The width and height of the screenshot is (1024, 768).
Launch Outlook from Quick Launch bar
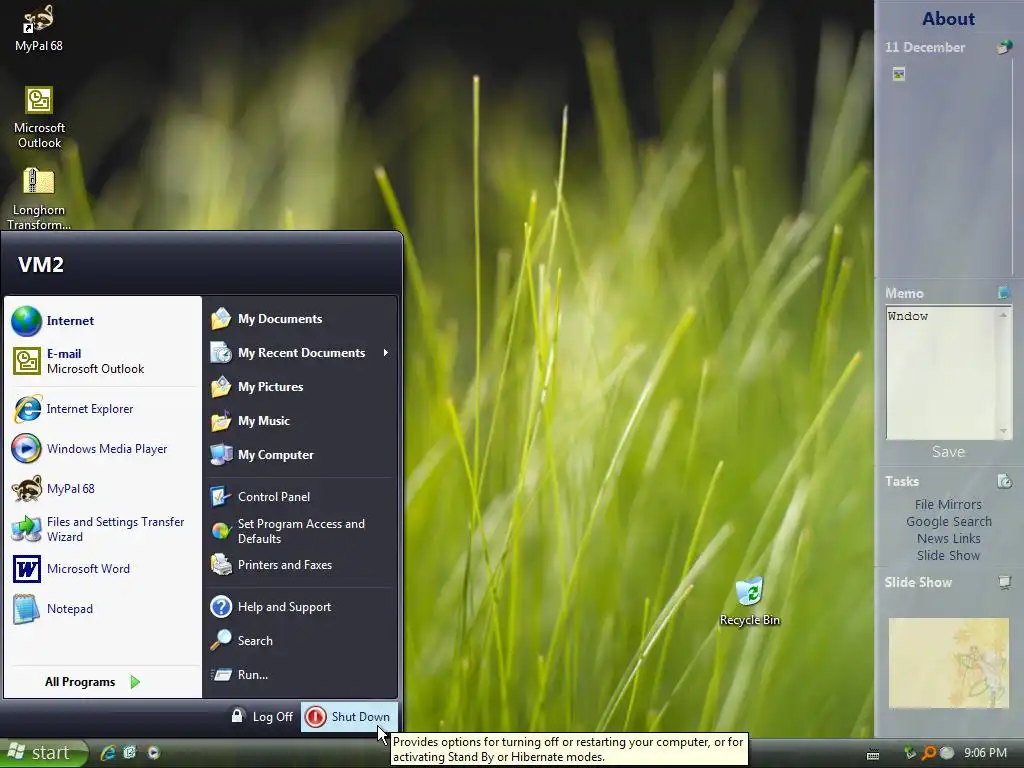129,752
